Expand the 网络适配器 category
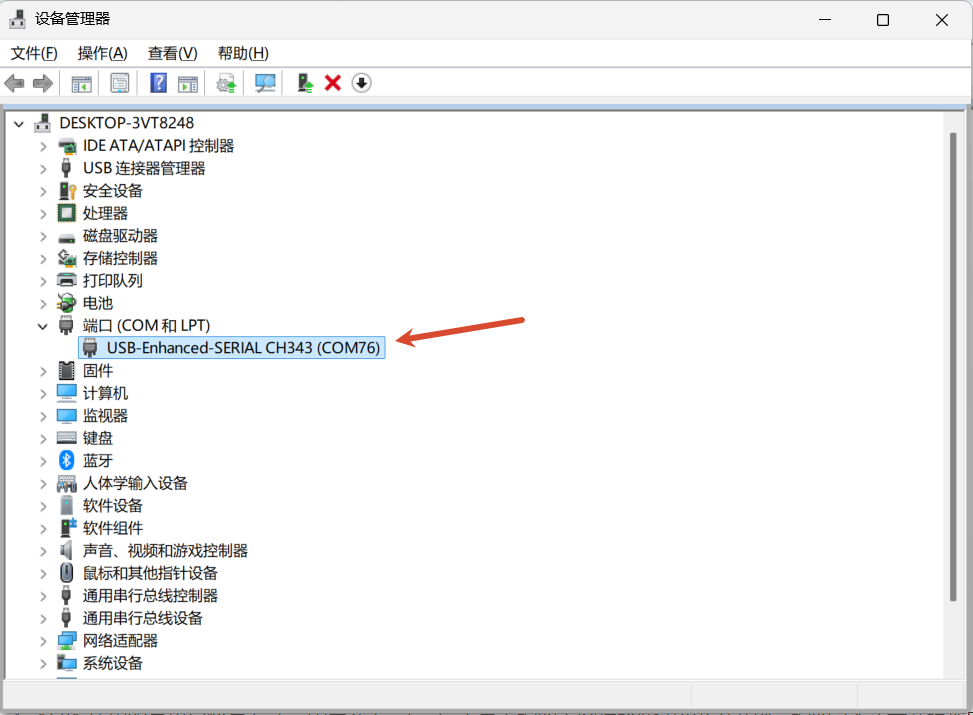The image size is (973, 715). click(42, 641)
